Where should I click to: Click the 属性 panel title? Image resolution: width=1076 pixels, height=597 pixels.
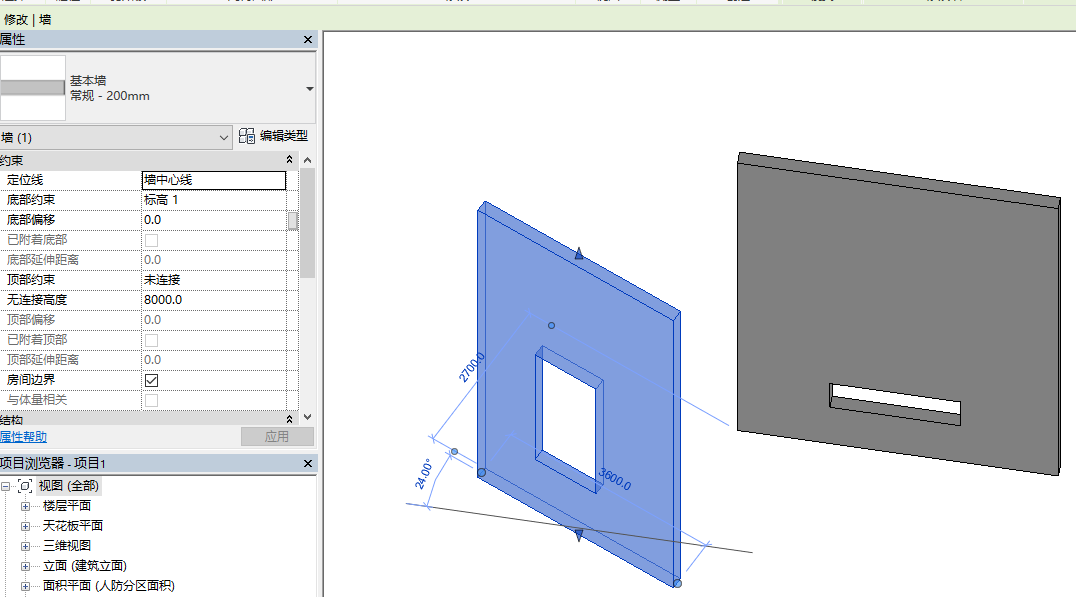12,40
